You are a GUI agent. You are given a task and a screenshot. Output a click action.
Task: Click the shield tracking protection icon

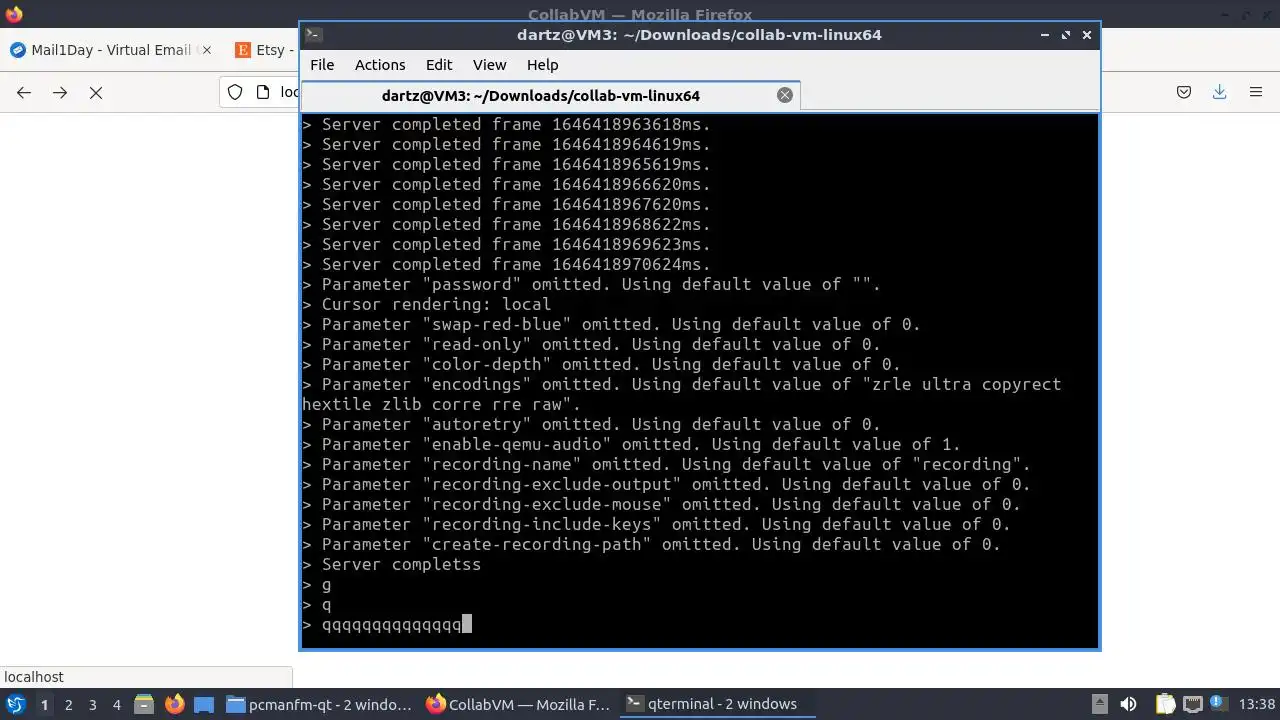235,92
